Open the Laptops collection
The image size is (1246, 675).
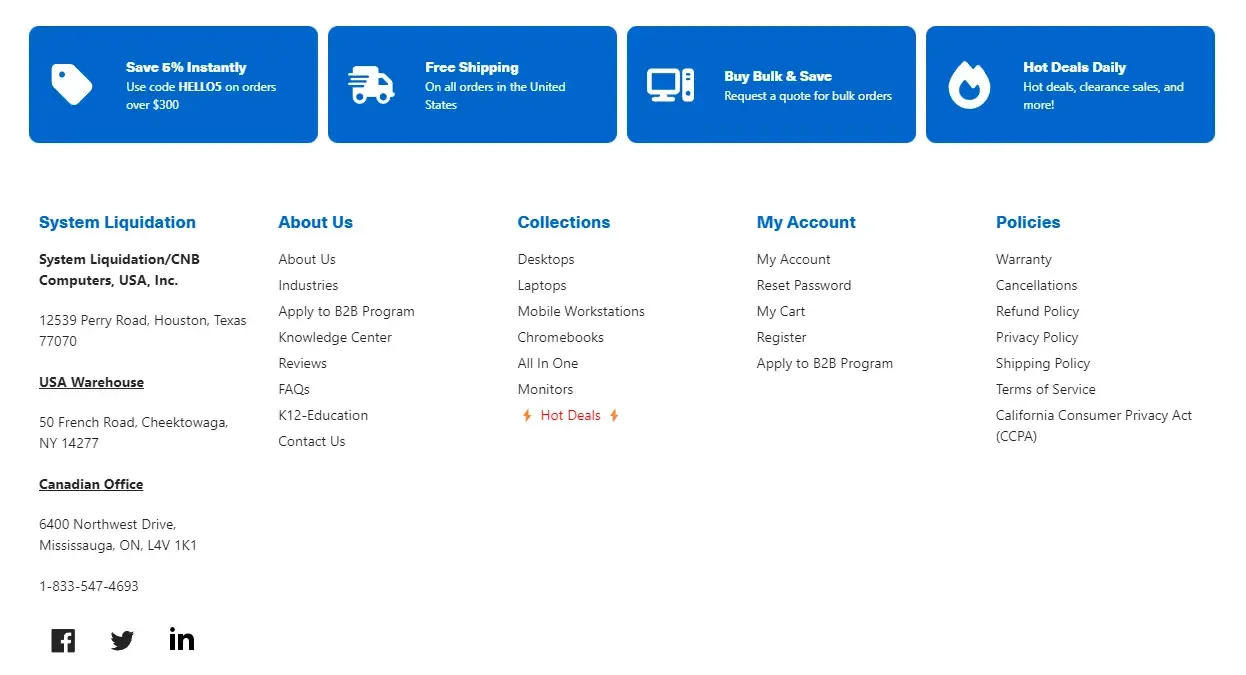(x=541, y=285)
